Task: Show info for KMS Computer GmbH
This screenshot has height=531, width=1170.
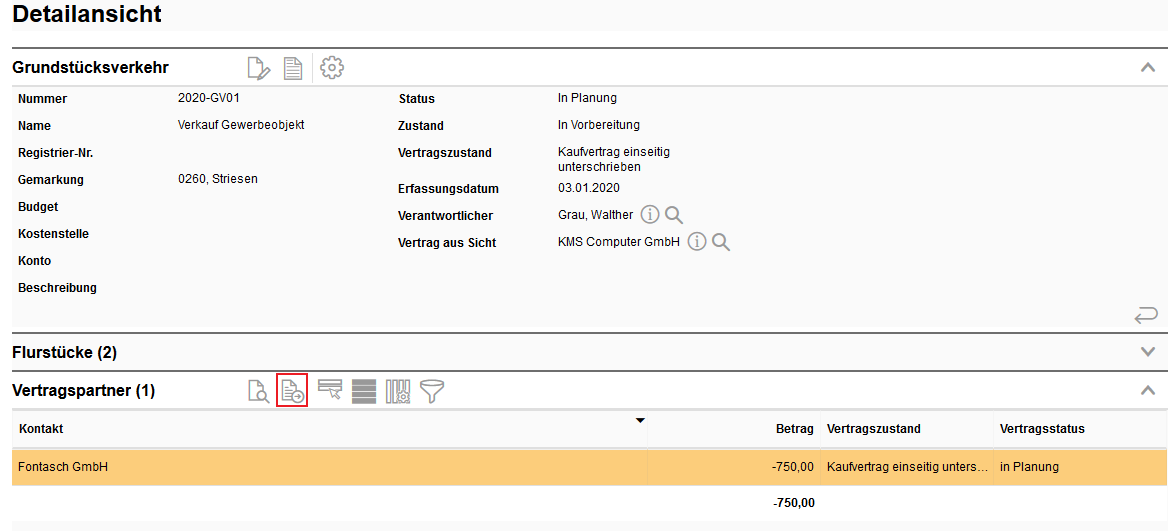Action: pos(697,242)
